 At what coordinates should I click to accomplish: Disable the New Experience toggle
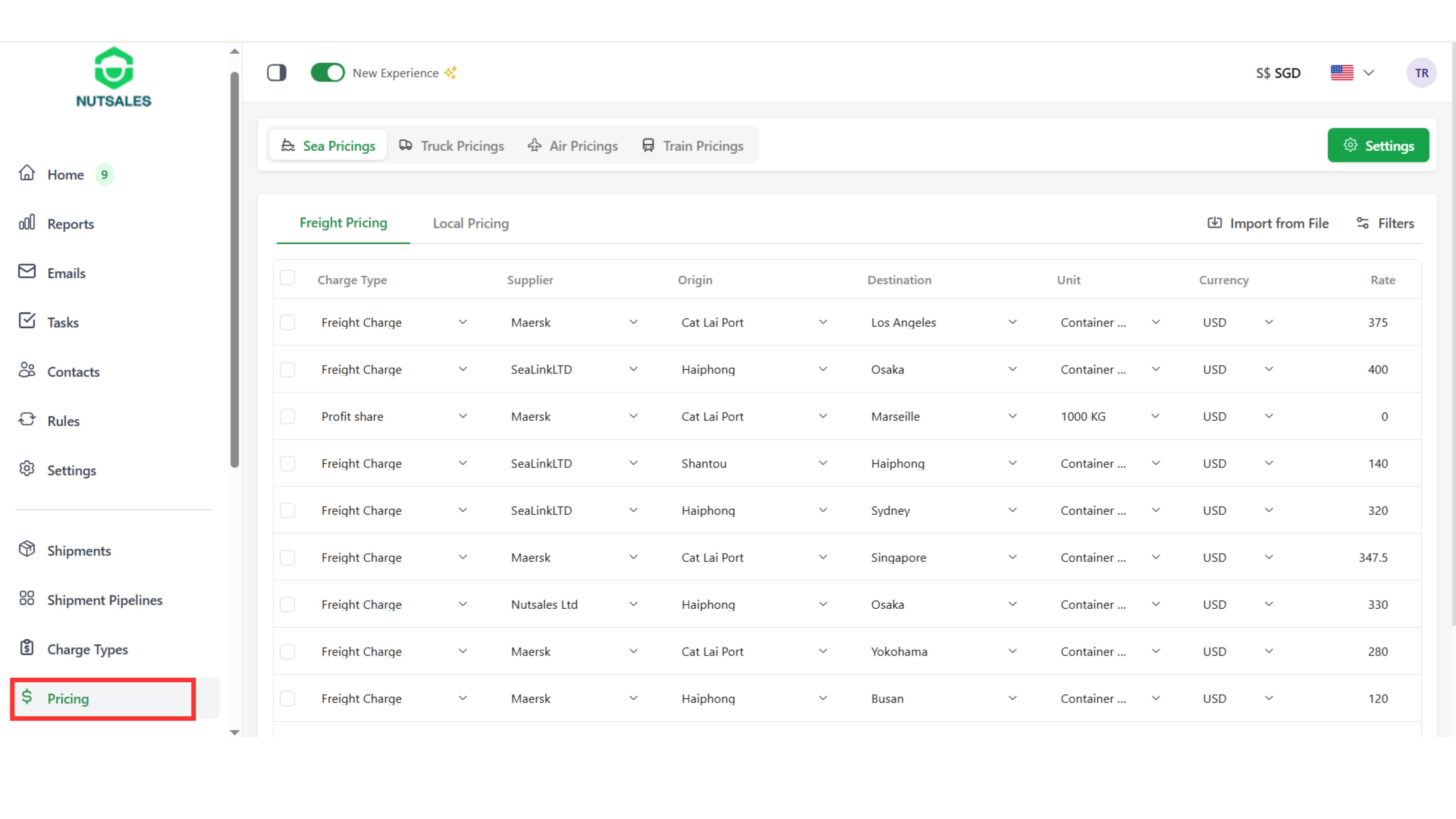click(327, 72)
